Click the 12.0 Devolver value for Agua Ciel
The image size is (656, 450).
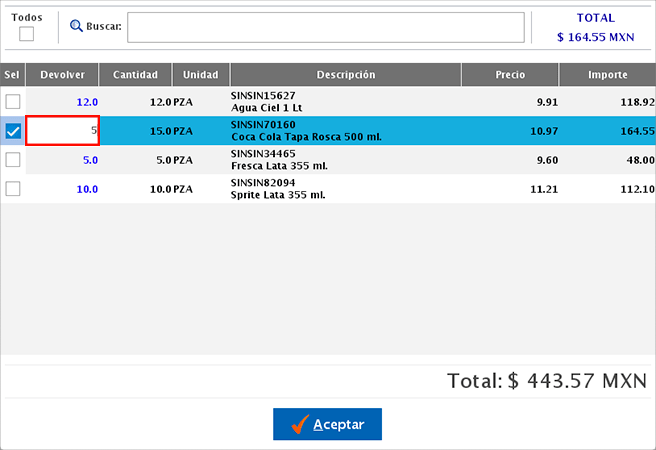pos(87,102)
